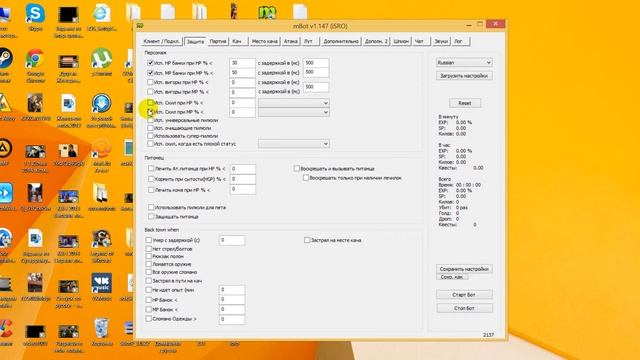
Task: Enable use universal pills checkbox
Action: (x=151, y=120)
